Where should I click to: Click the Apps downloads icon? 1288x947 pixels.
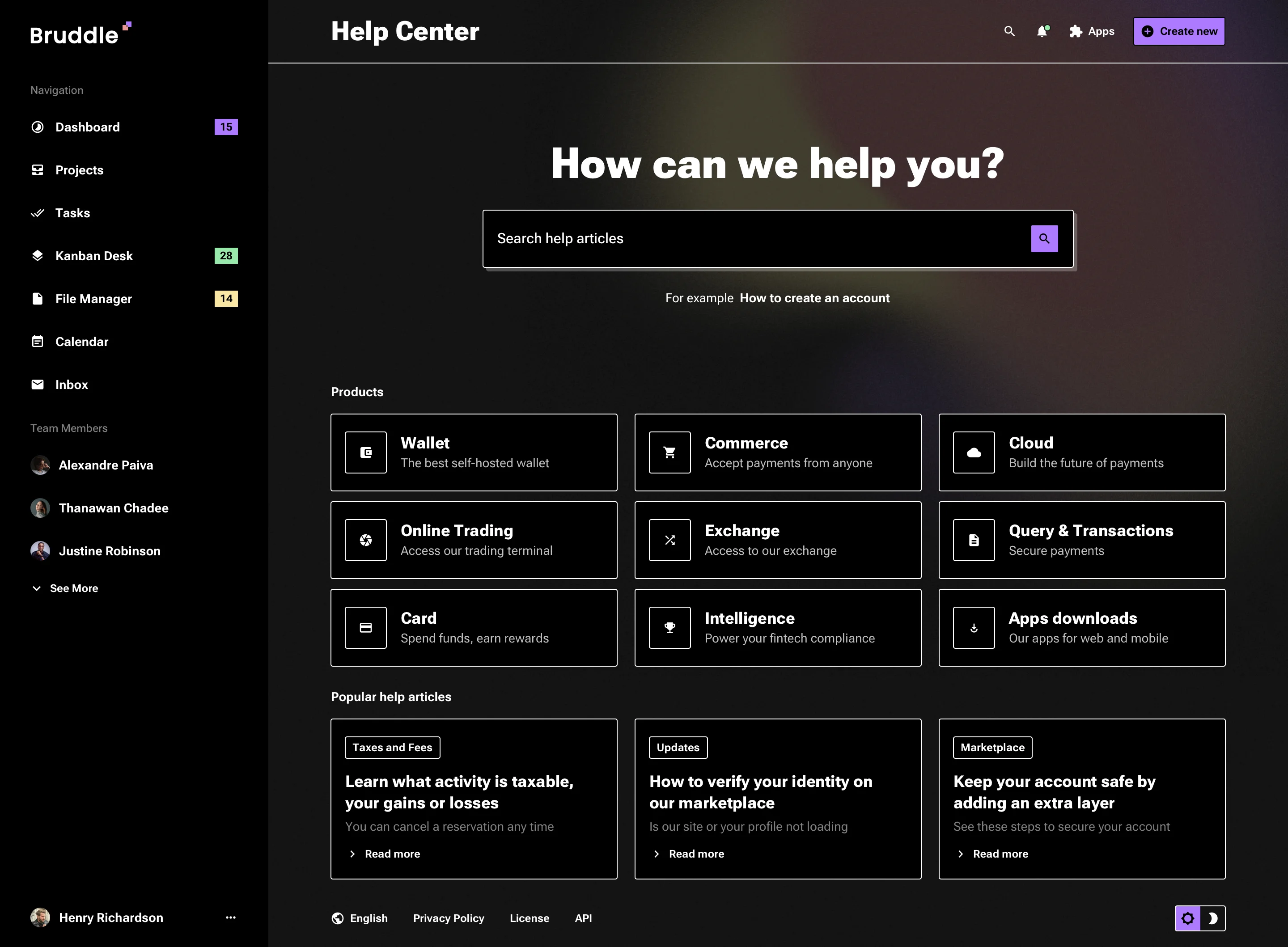974,627
